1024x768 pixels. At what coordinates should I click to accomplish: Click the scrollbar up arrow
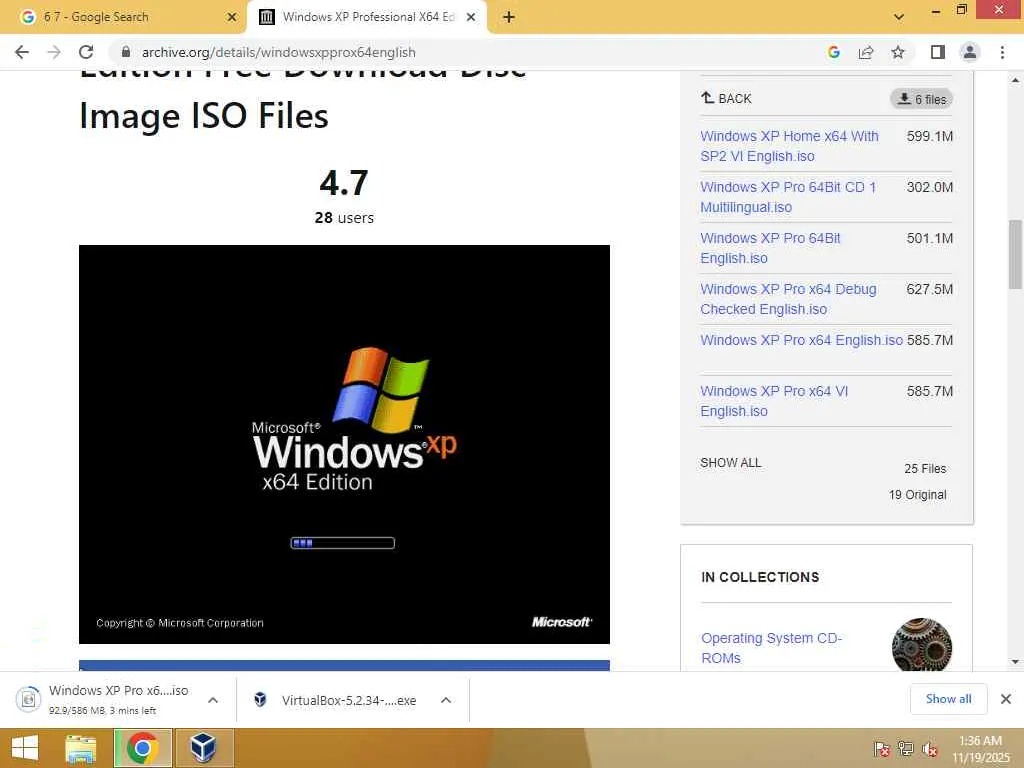click(x=1015, y=80)
